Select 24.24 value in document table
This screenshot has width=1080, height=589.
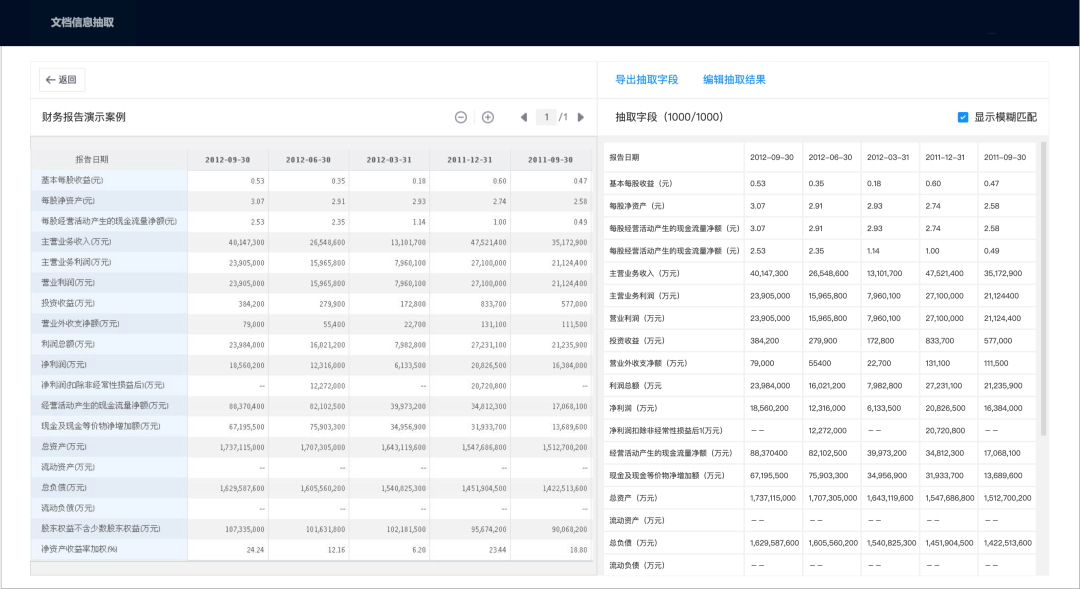(256, 550)
